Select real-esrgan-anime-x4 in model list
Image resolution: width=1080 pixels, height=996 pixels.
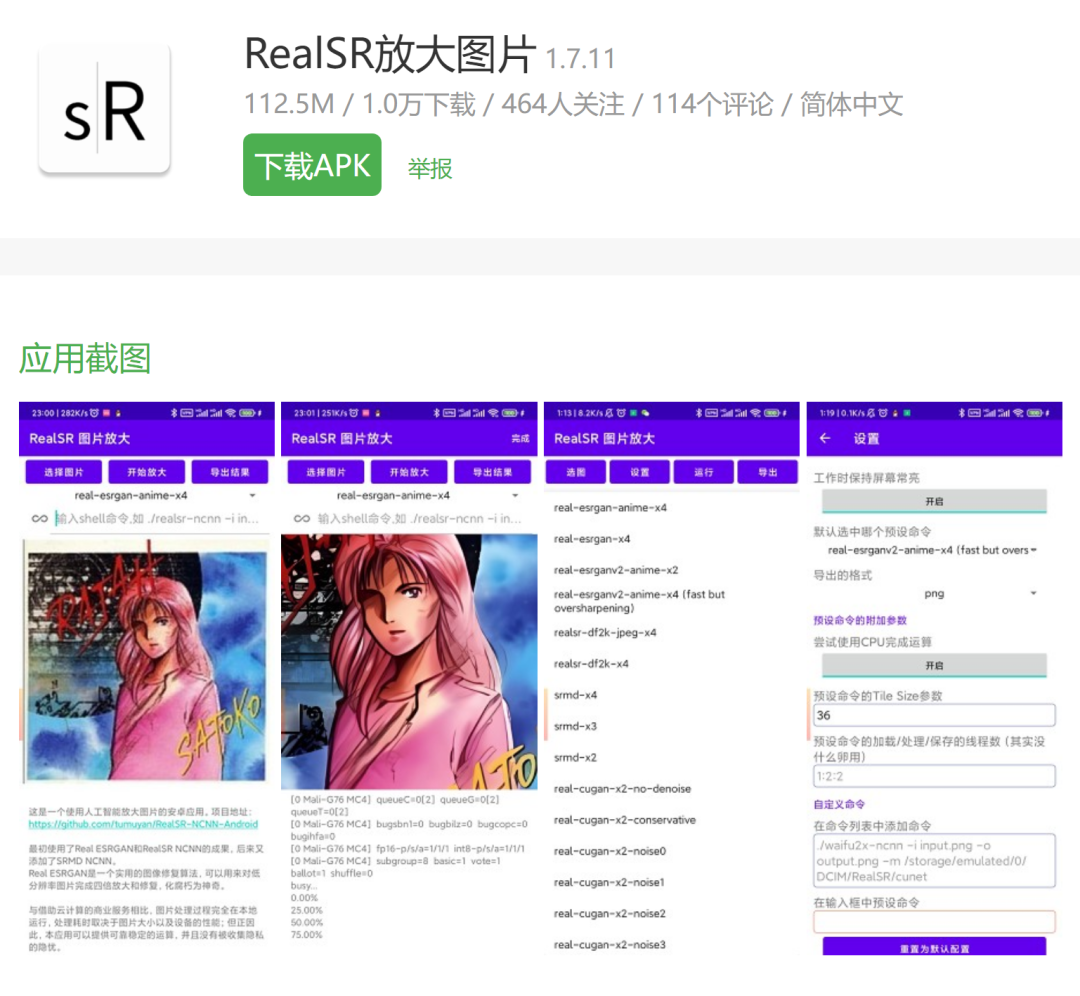click(610, 508)
